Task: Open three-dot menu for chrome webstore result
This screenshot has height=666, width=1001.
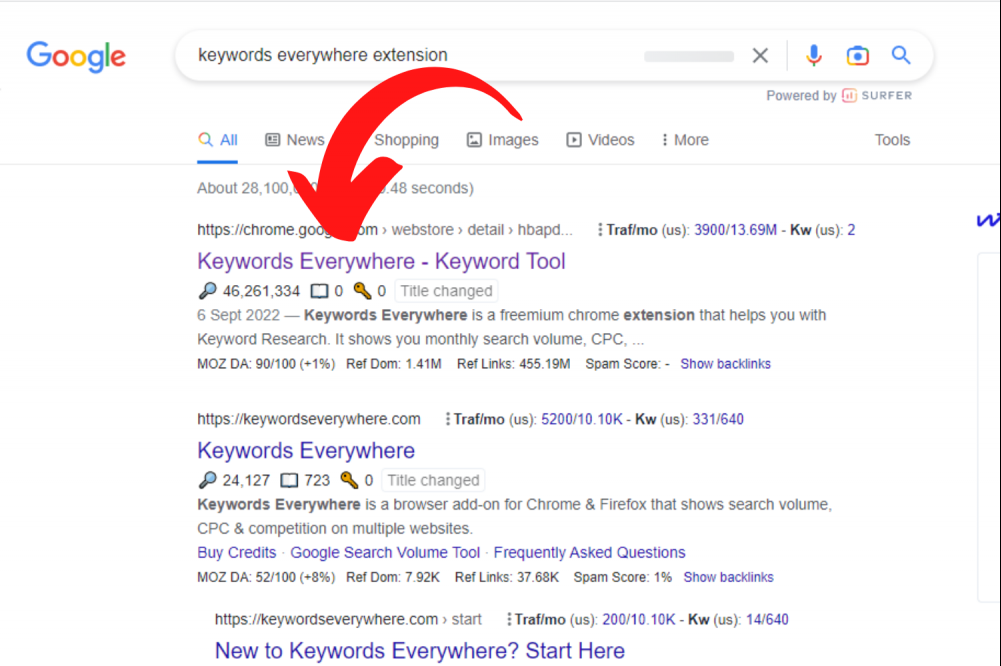Action: pos(599,230)
